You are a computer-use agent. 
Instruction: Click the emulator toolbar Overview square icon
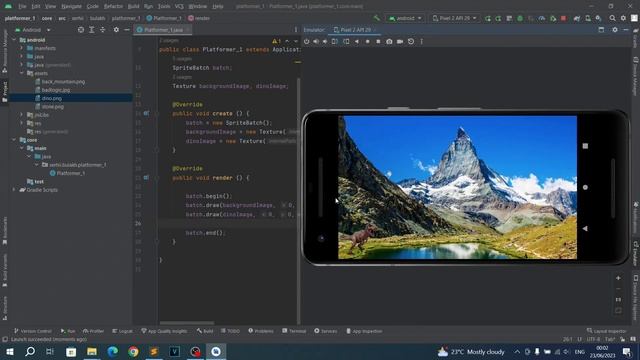click(x=378, y=41)
